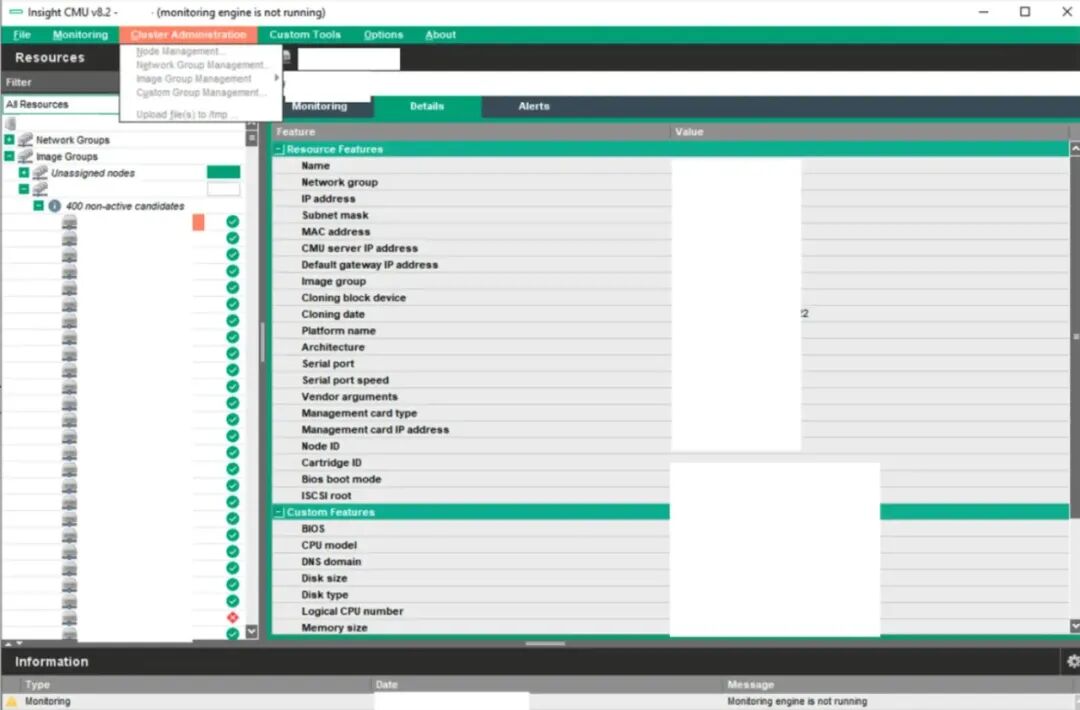1080x710 pixels.
Task: Click the Network Groups folder icon
Action: click(x=25, y=140)
